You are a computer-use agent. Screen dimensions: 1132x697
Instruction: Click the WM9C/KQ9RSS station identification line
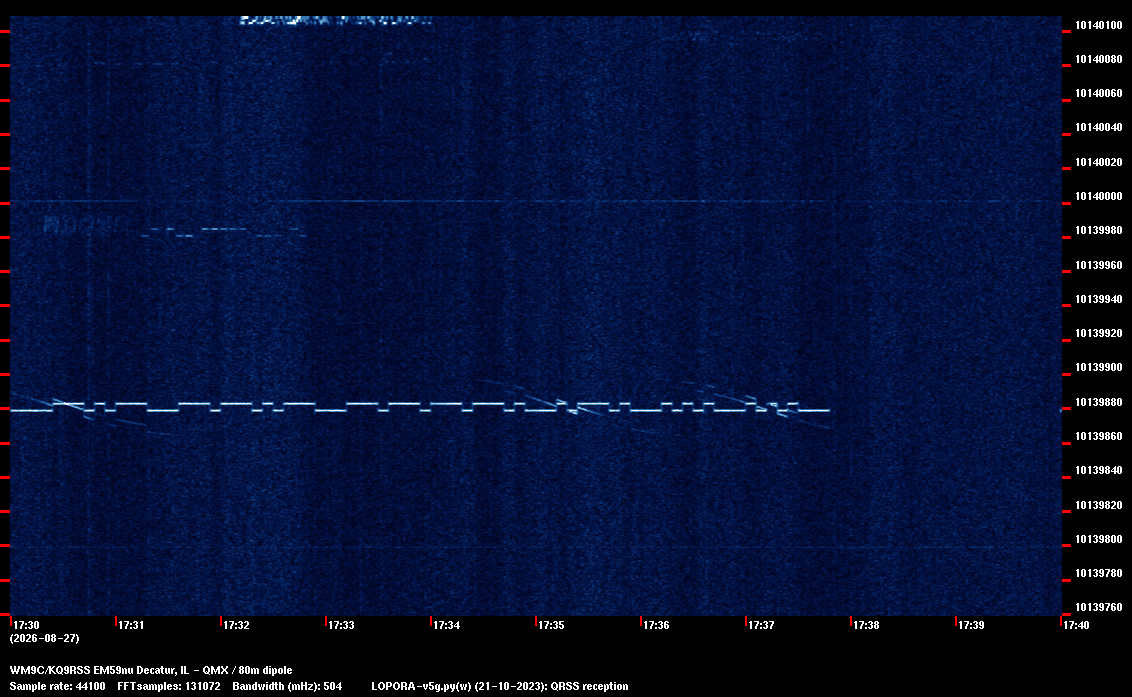(151, 670)
